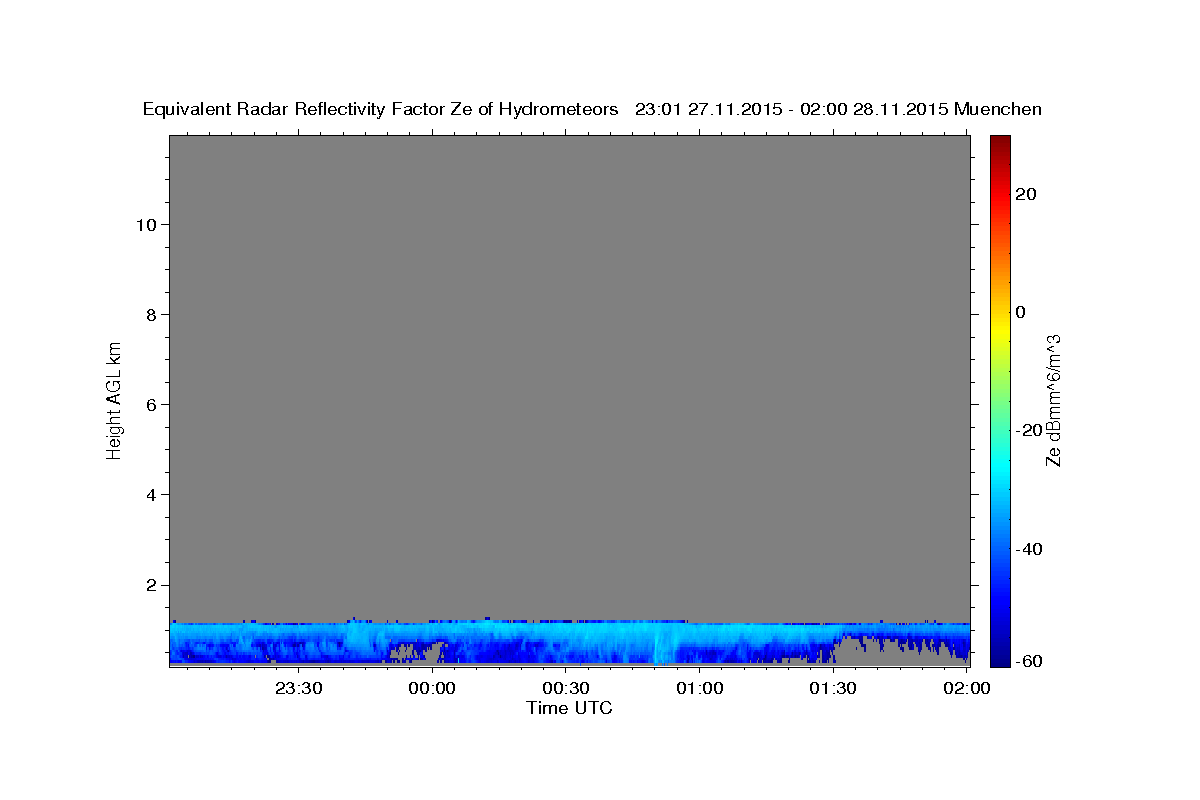Click the '23:30' time tick label
Screen dimensions: 1200x800
coord(298,688)
